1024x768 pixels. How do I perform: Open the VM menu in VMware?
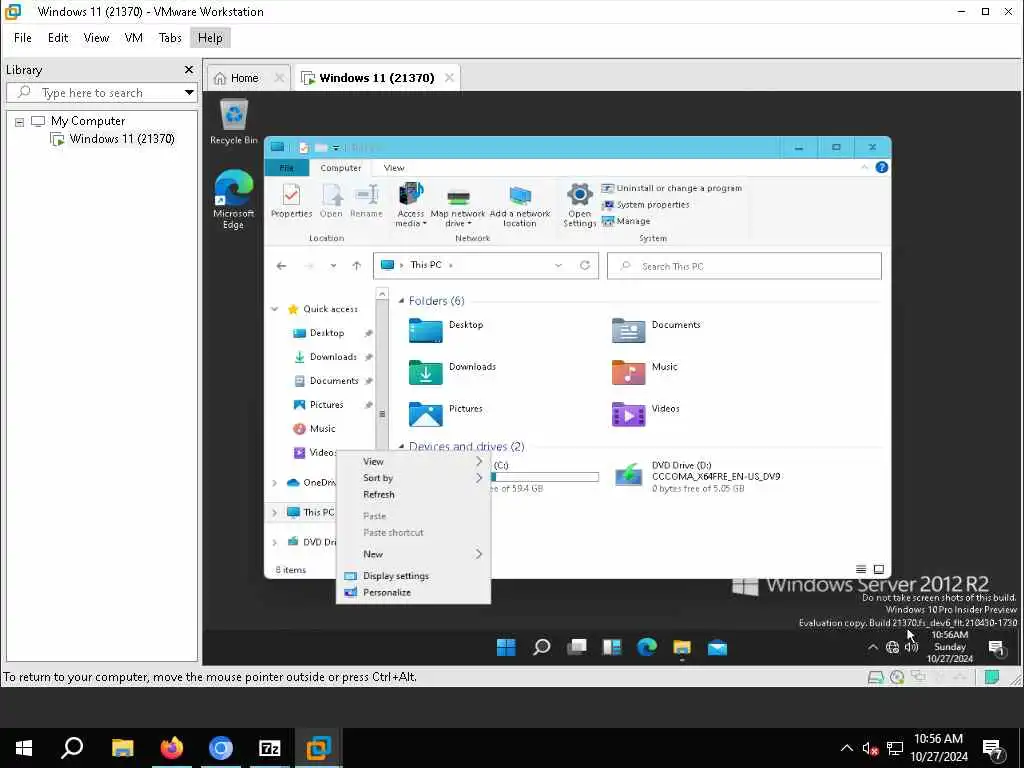(x=134, y=37)
